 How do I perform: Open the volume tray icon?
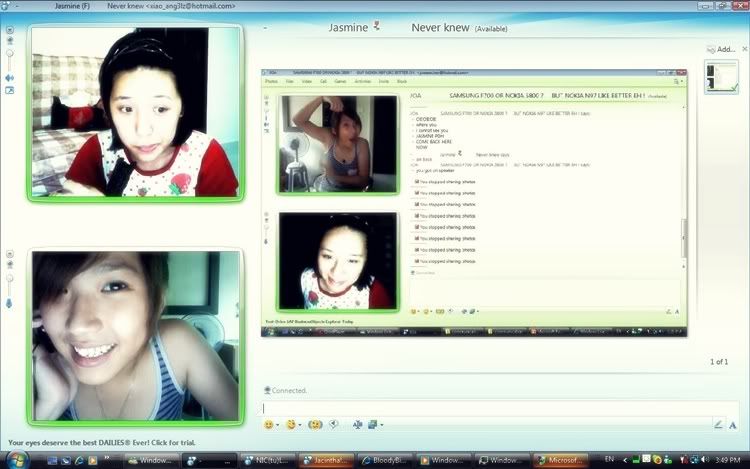(x=706, y=459)
